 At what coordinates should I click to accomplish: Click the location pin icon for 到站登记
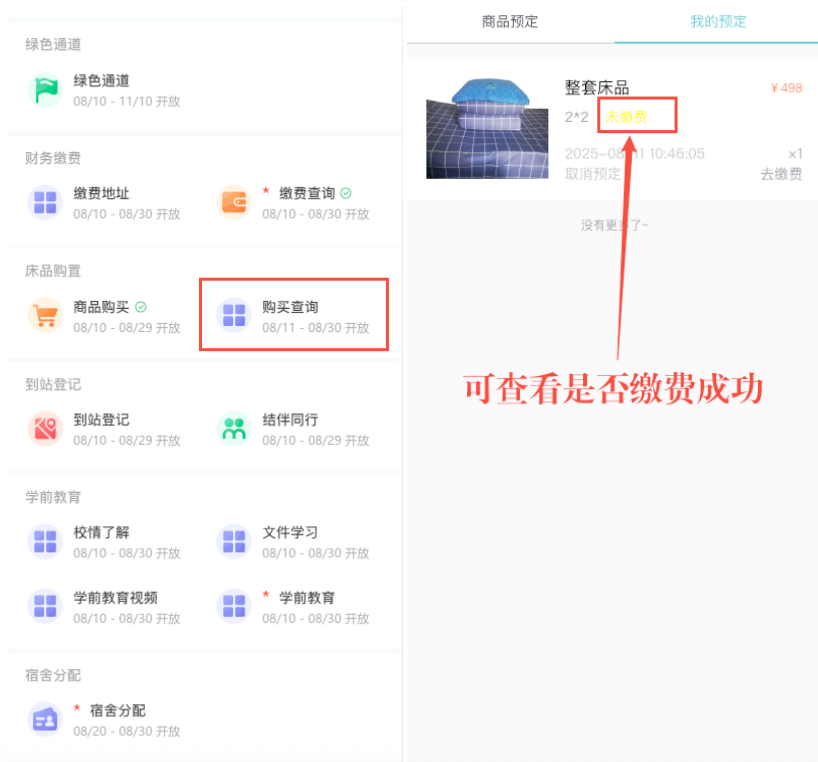click(x=45, y=429)
